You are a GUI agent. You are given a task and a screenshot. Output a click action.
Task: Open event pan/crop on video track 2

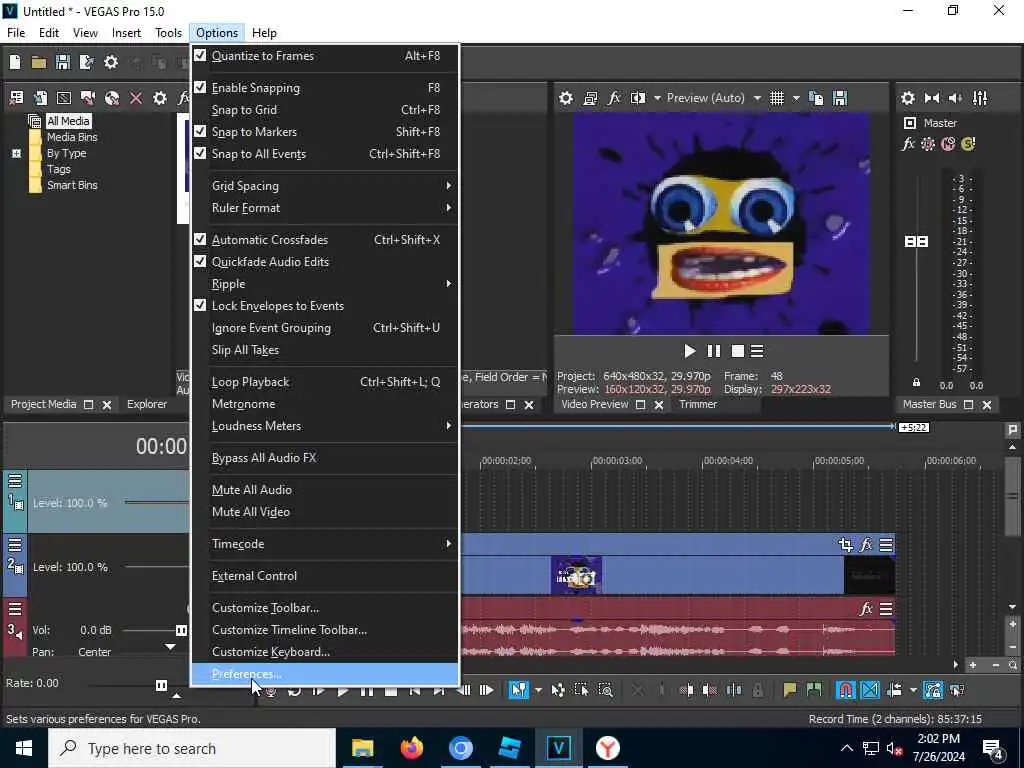pyautogui.click(x=846, y=545)
